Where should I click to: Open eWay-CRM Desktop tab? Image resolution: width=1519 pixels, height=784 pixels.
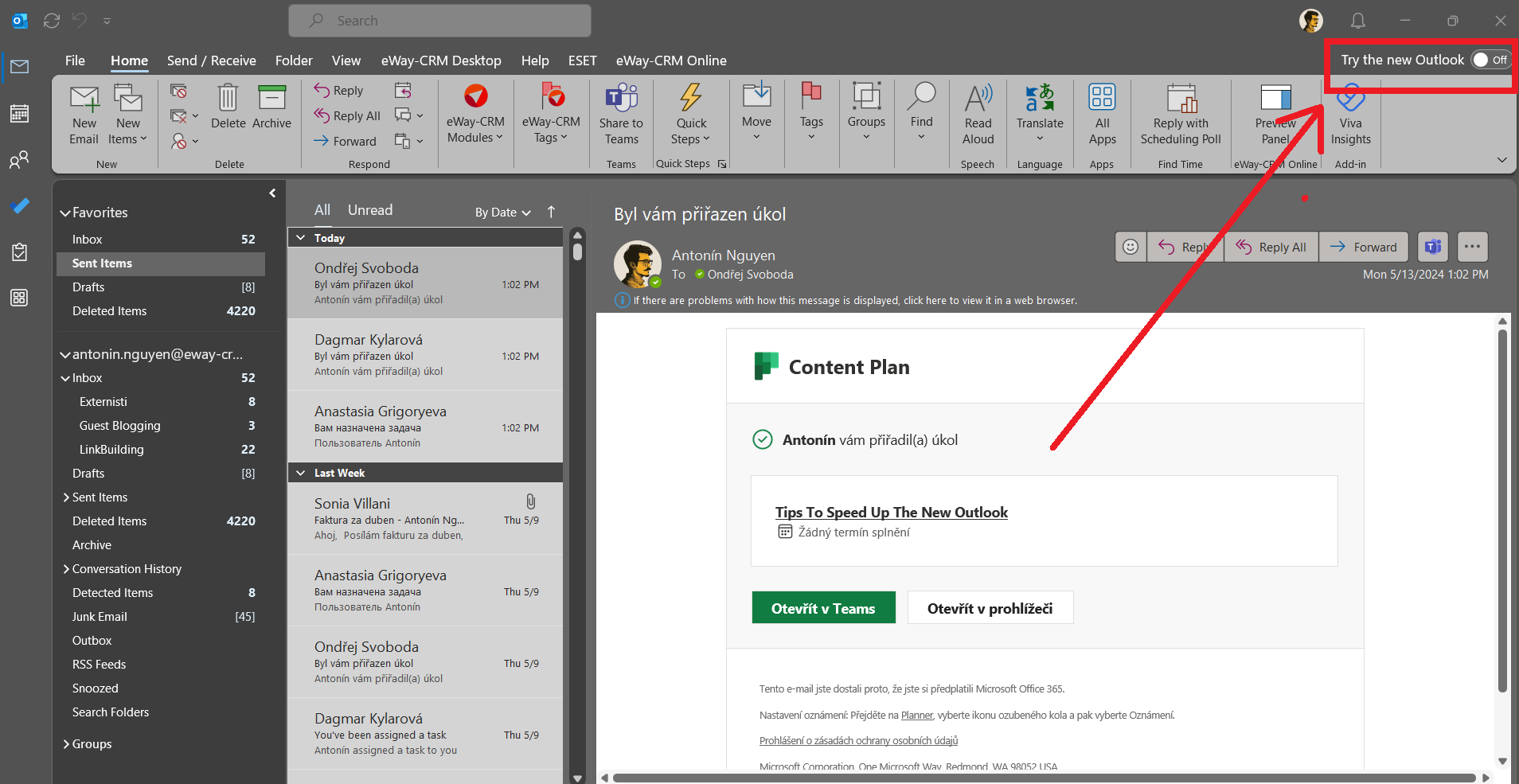pyautogui.click(x=441, y=60)
